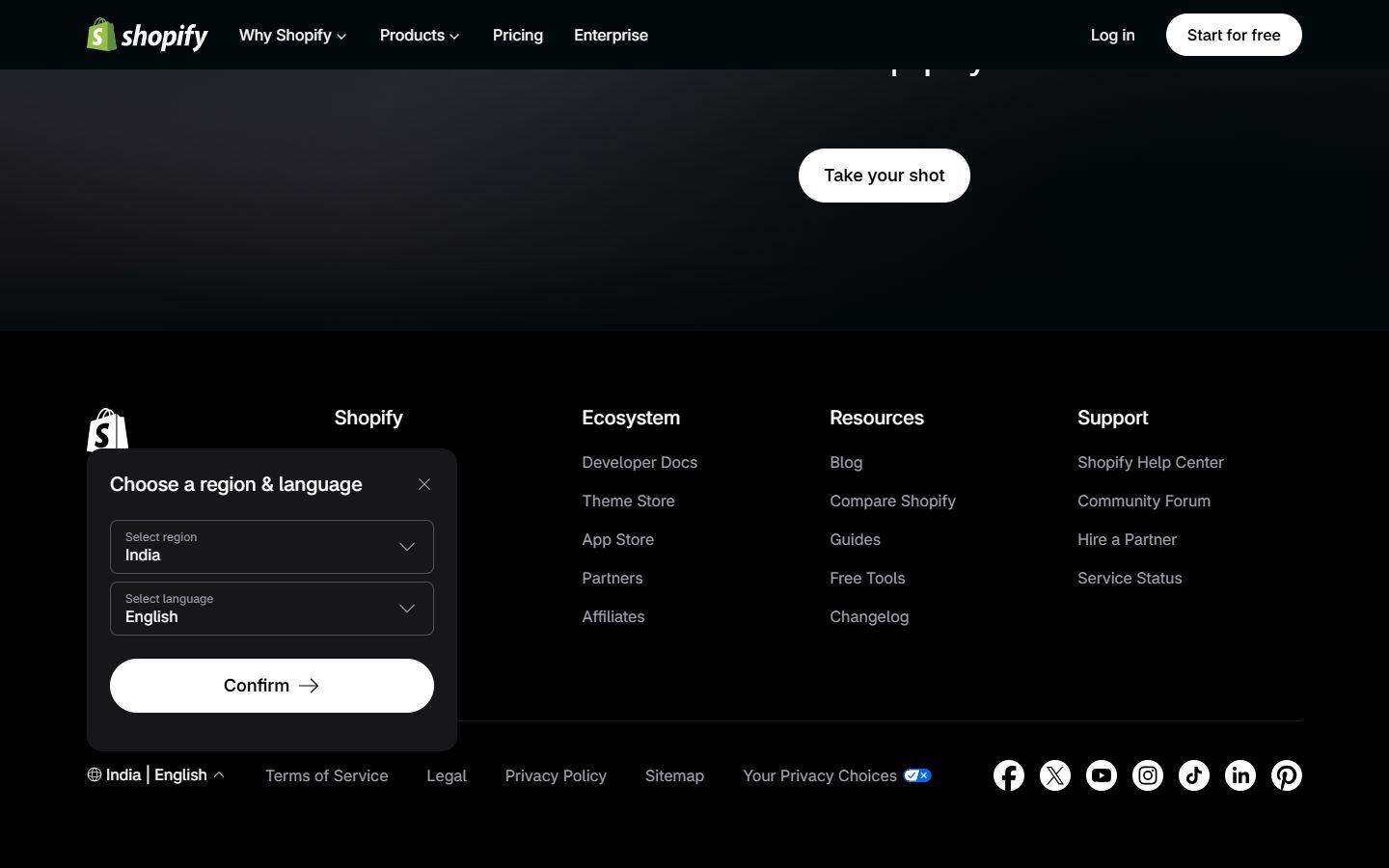Check the Service Status page
1389x868 pixels.
(1130, 578)
